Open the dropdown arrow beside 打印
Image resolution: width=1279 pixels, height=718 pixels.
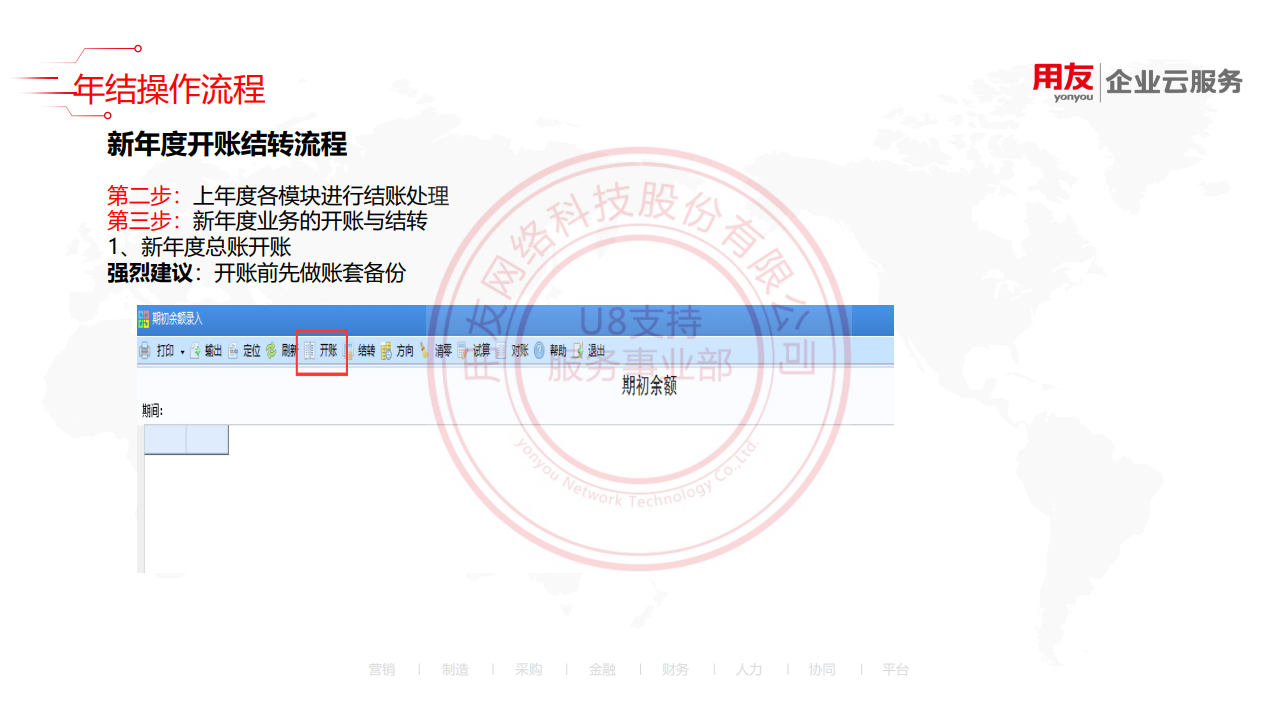click(x=182, y=352)
